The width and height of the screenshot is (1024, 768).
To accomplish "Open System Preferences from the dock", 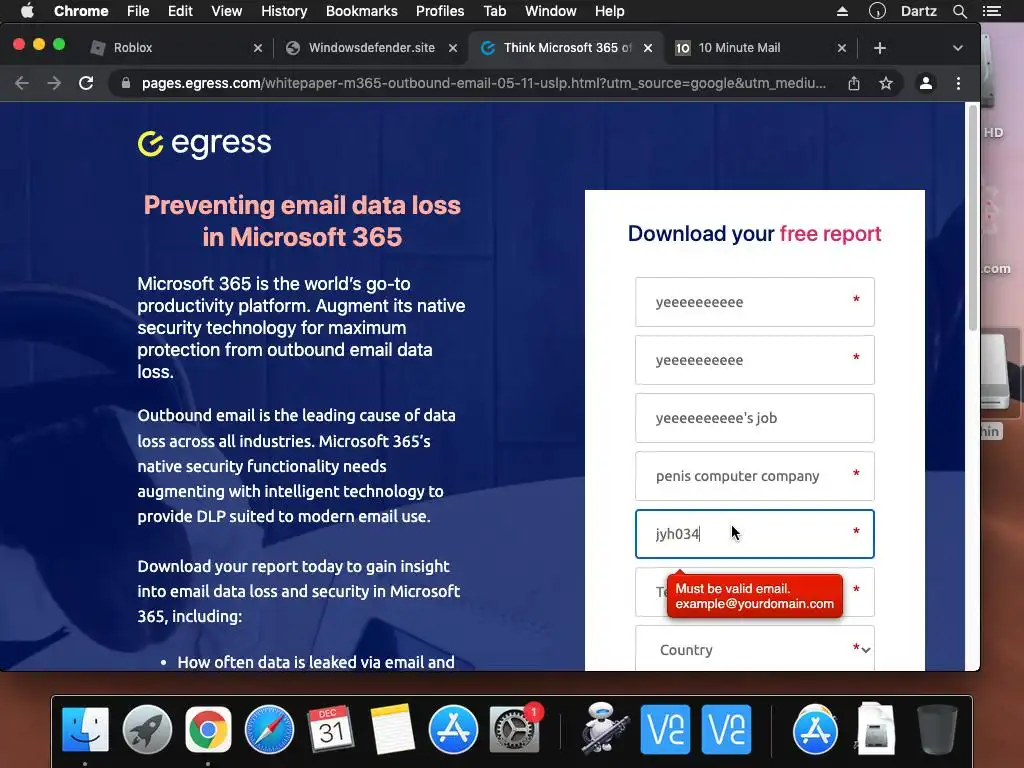I will (515, 729).
